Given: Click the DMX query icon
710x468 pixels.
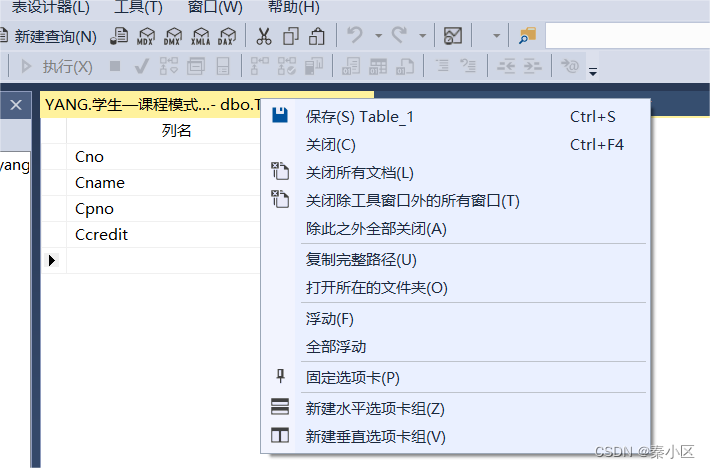Looking at the screenshot, I should pos(173,36).
